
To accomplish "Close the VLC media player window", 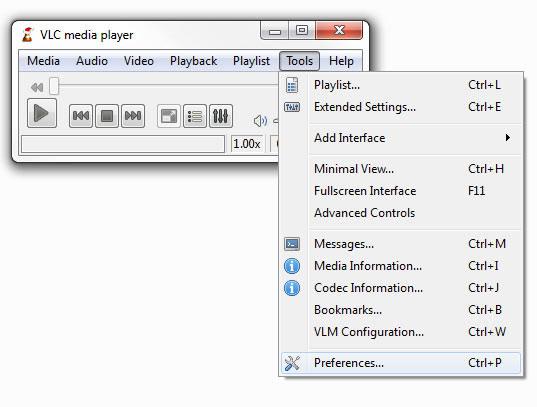I will pos(339,30).
